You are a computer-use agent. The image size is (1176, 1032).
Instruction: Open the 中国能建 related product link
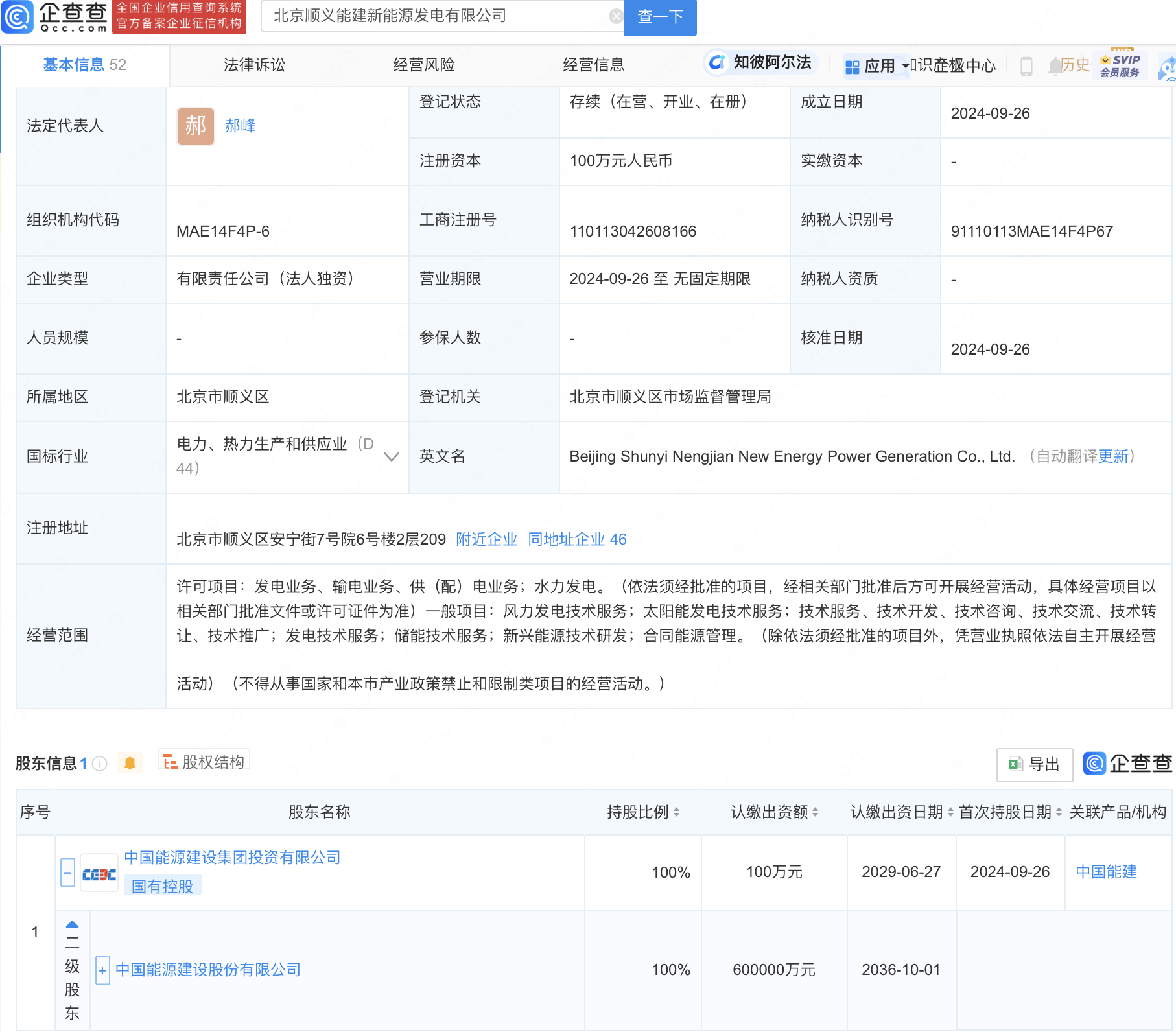pos(1107,872)
